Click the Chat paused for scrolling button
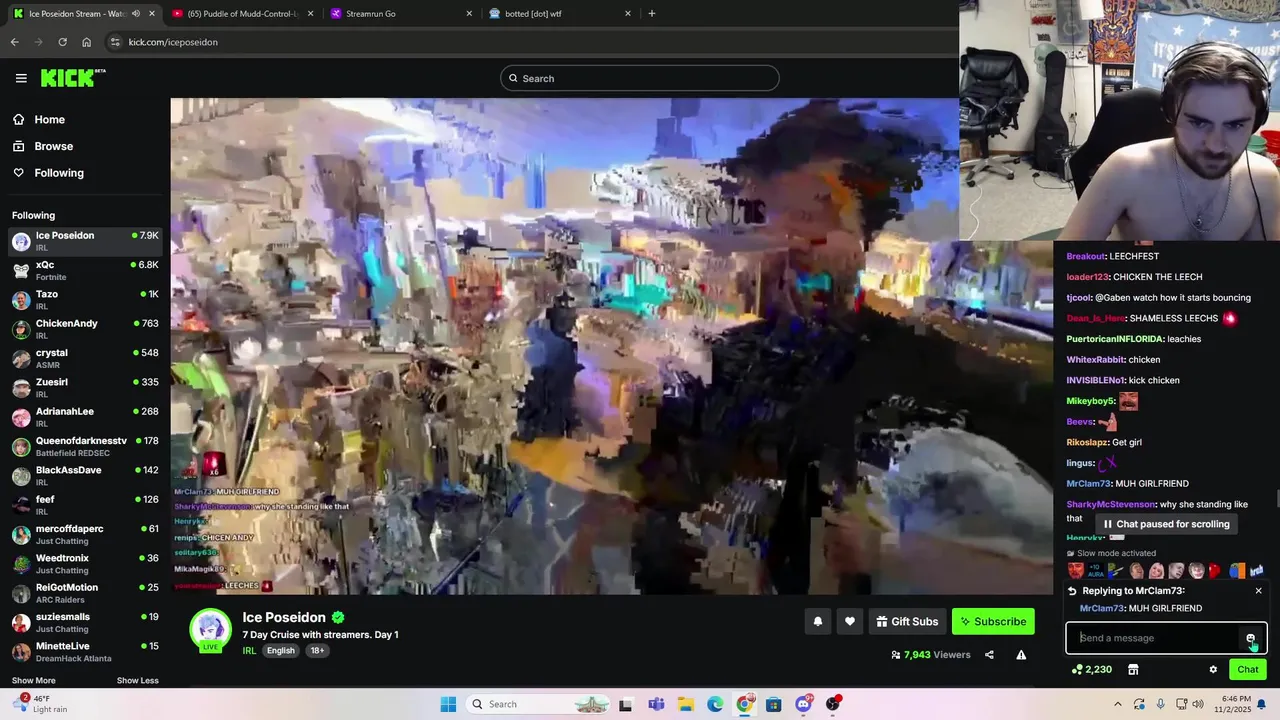 coord(1166,524)
